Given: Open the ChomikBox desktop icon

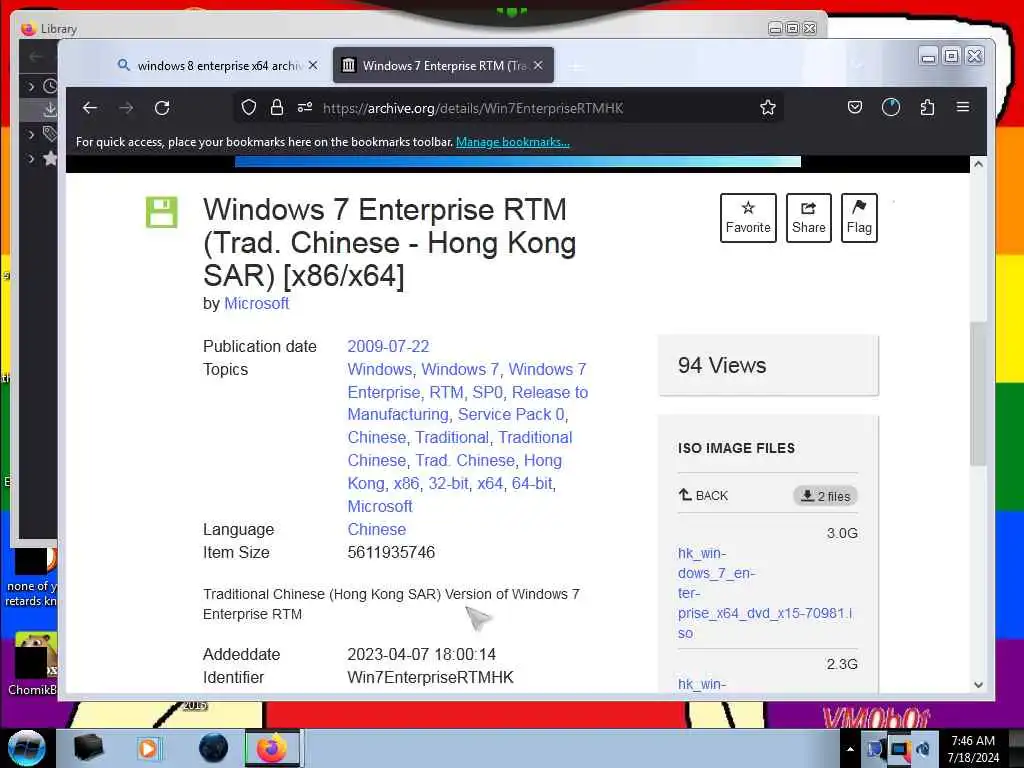Looking at the screenshot, I should tap(33, 664).
